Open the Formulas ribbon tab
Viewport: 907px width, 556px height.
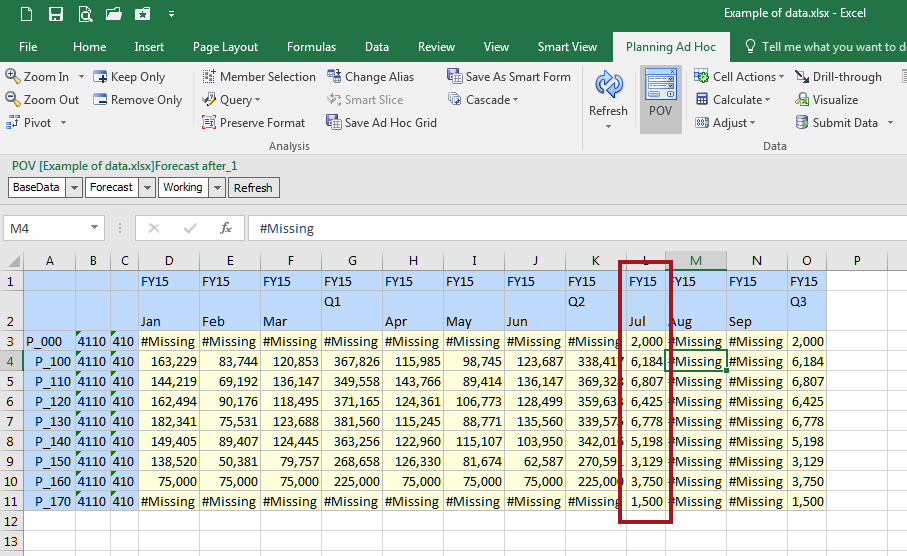coord(311,47)
